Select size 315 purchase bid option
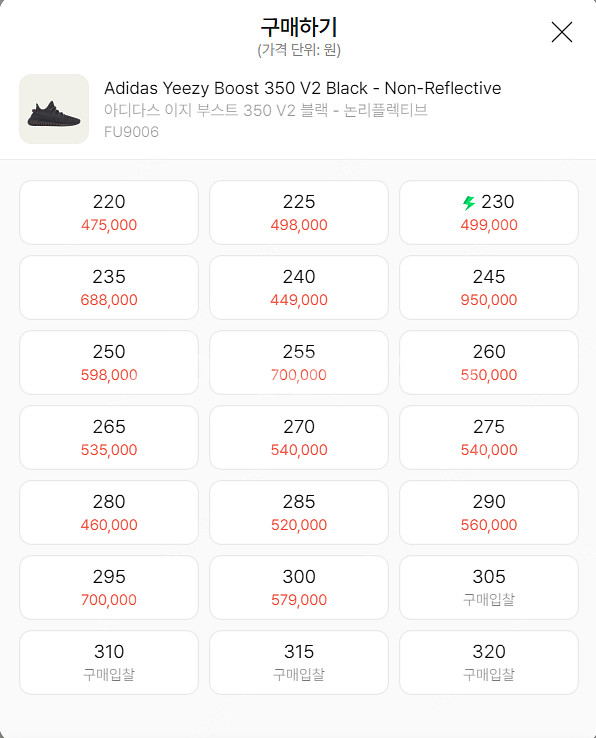Screen dimensions: 596x738 [299, 662]
